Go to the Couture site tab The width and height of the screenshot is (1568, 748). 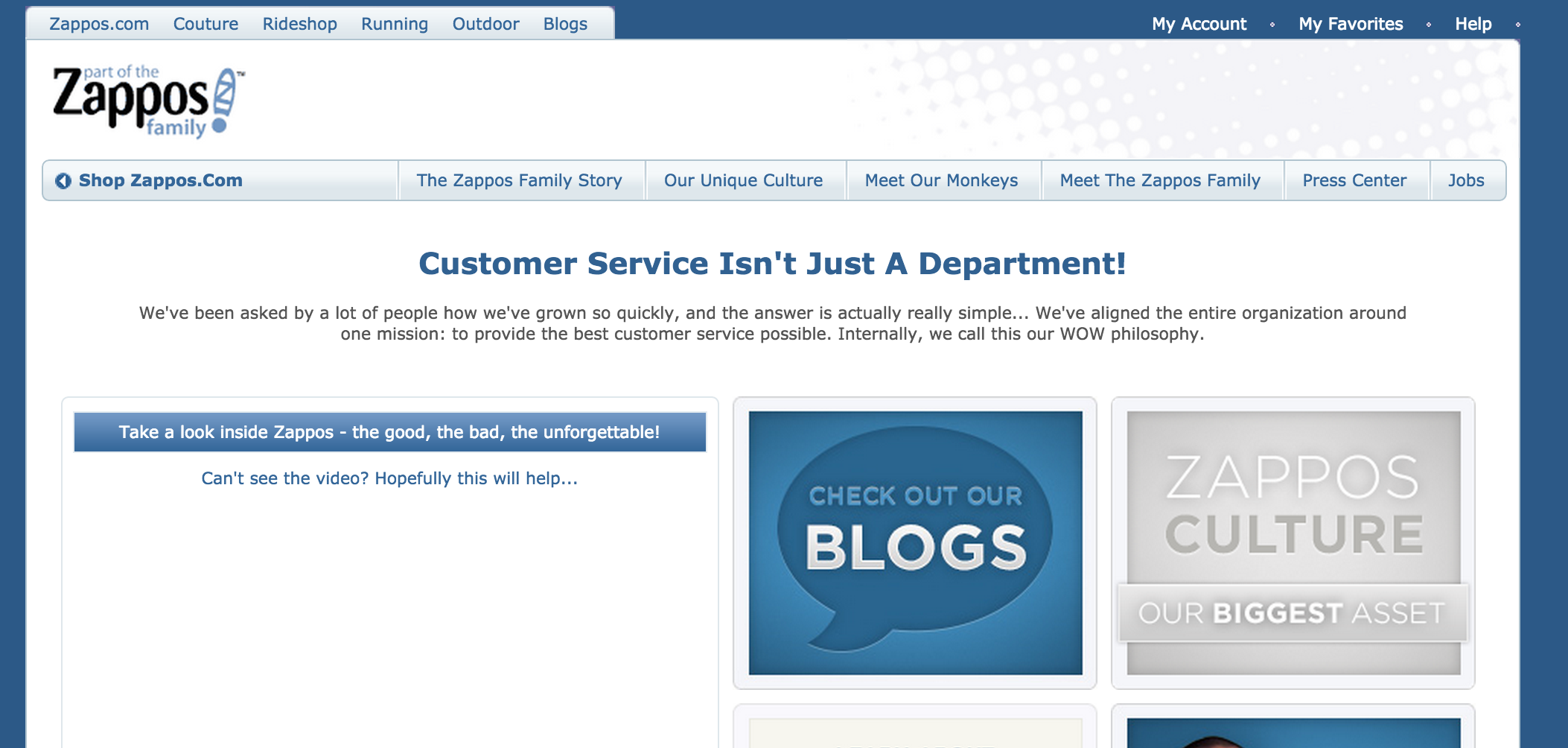click(x=205, y=24)
